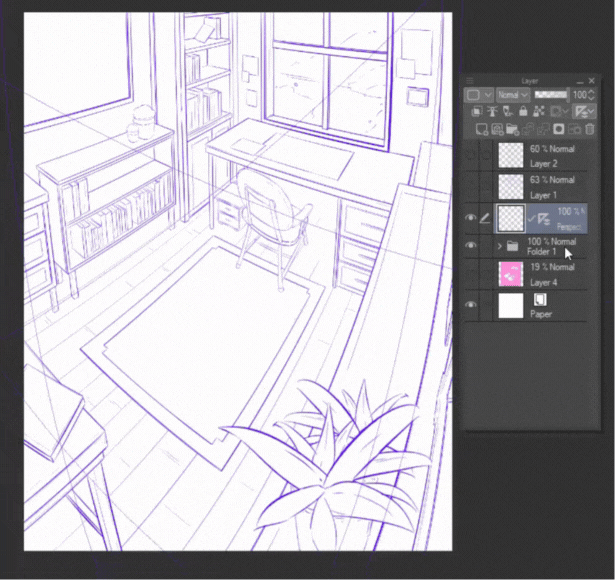Click the '19 % Normal' label
Screen dimensions: 615x580
(x=552, y=267)
